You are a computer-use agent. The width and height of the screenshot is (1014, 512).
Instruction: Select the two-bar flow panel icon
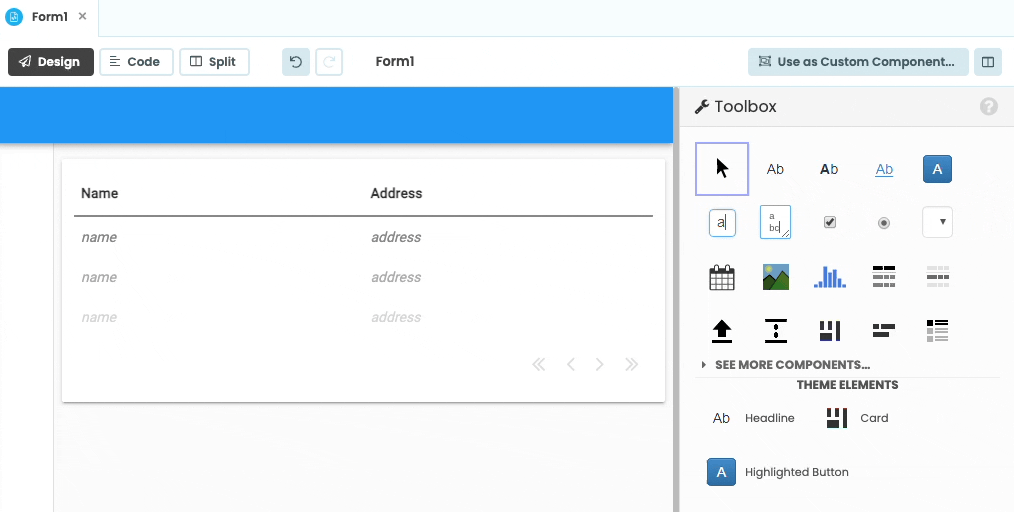[883, 331]
